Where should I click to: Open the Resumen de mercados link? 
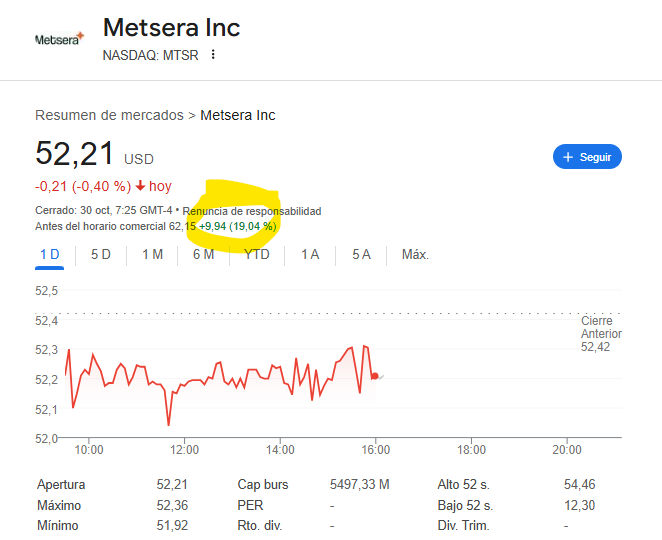(110, 115)
